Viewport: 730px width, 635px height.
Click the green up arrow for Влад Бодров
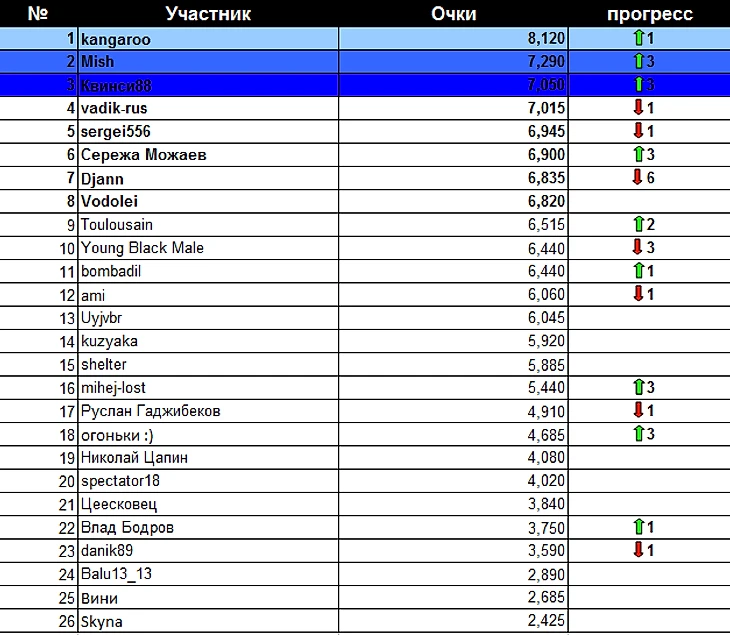[x=636, y=527]
